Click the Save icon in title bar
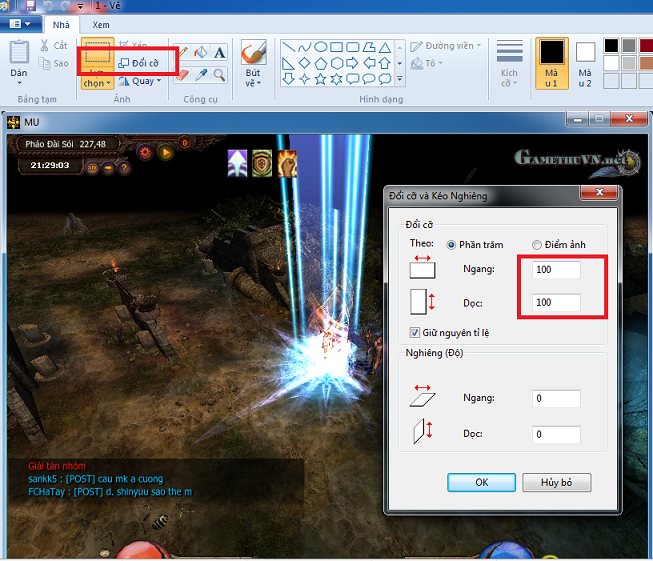The width and height of the screenshot is (653, 561). click(30, 5)
